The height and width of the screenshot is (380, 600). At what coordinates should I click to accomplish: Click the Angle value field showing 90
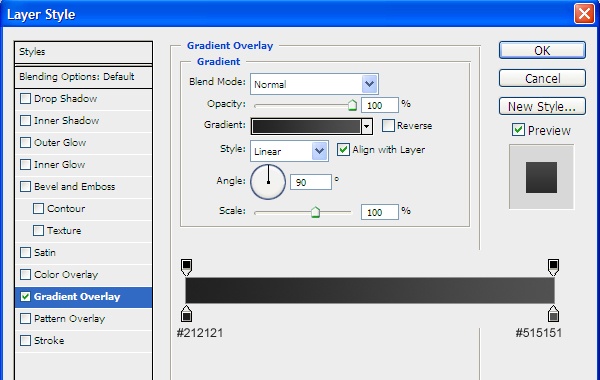pos(311,182)
